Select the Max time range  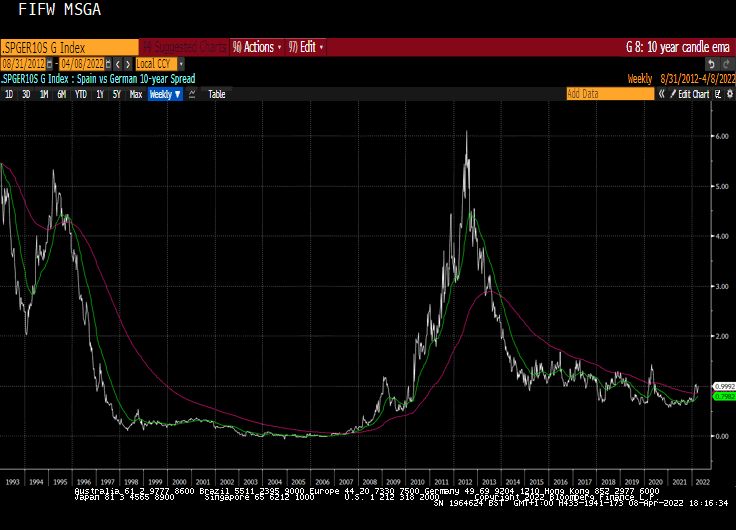click(x=136, y=94)
